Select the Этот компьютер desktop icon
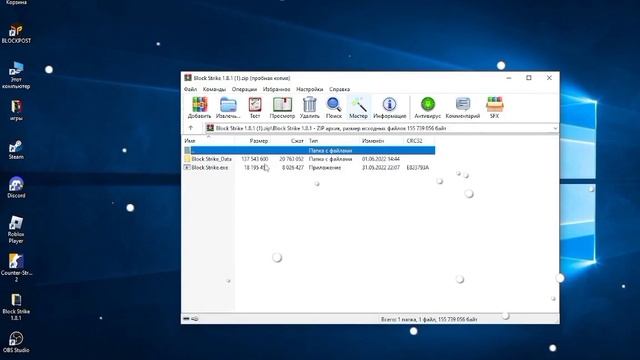This screenshot has width=640, height=360. 16,75
